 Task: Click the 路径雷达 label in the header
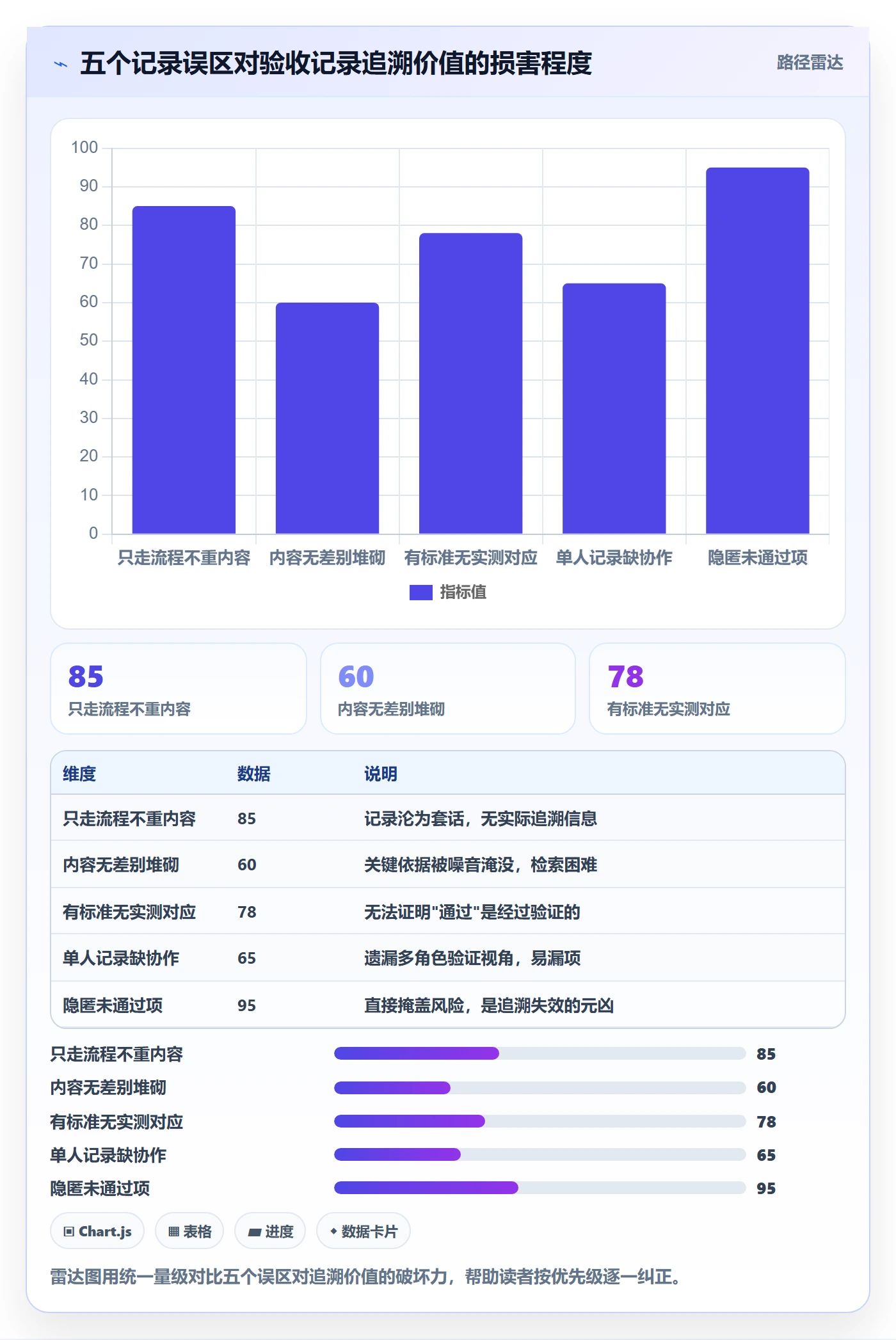coord(810,63)
